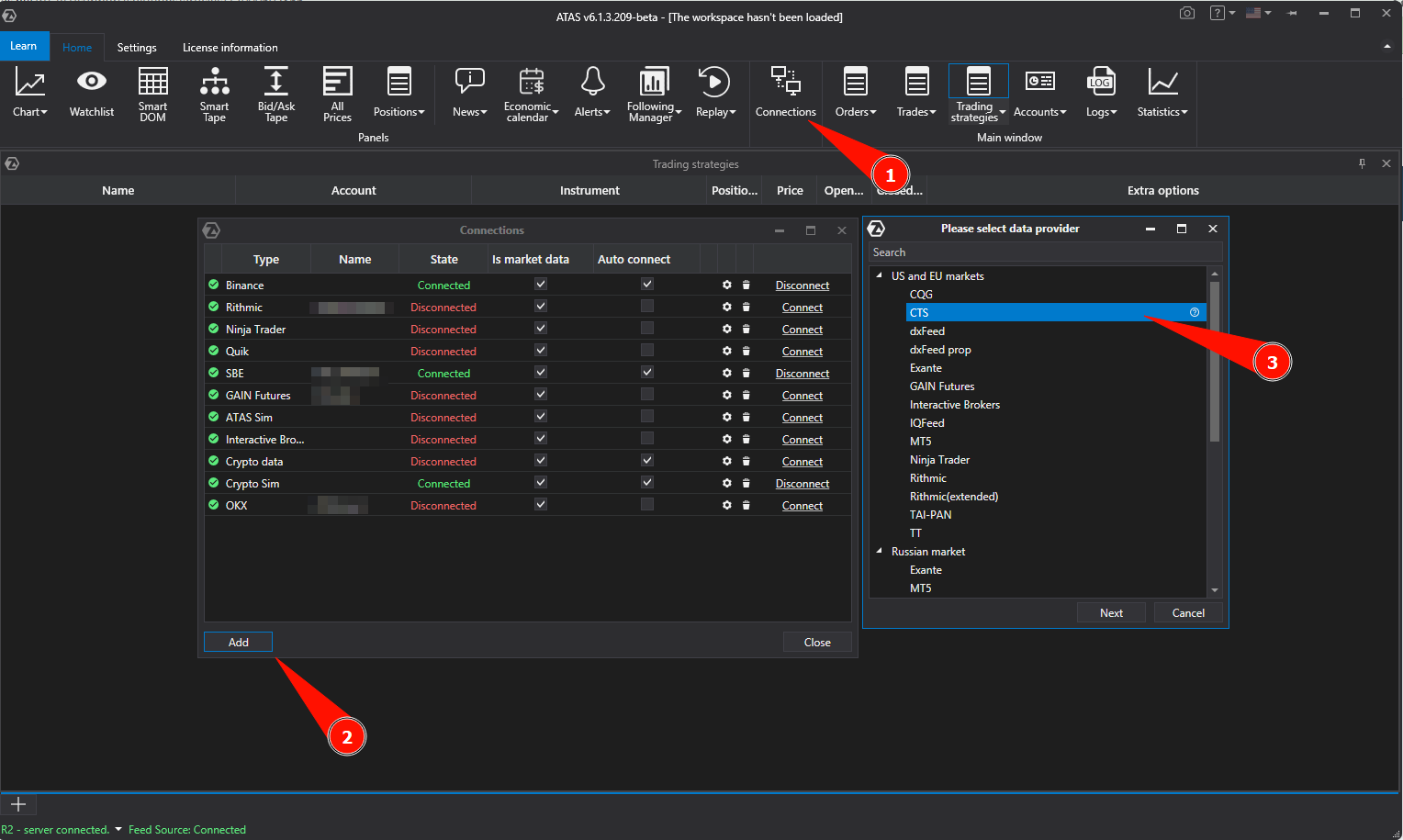Disconnect the Crypto Sim connection

(803, 484)
